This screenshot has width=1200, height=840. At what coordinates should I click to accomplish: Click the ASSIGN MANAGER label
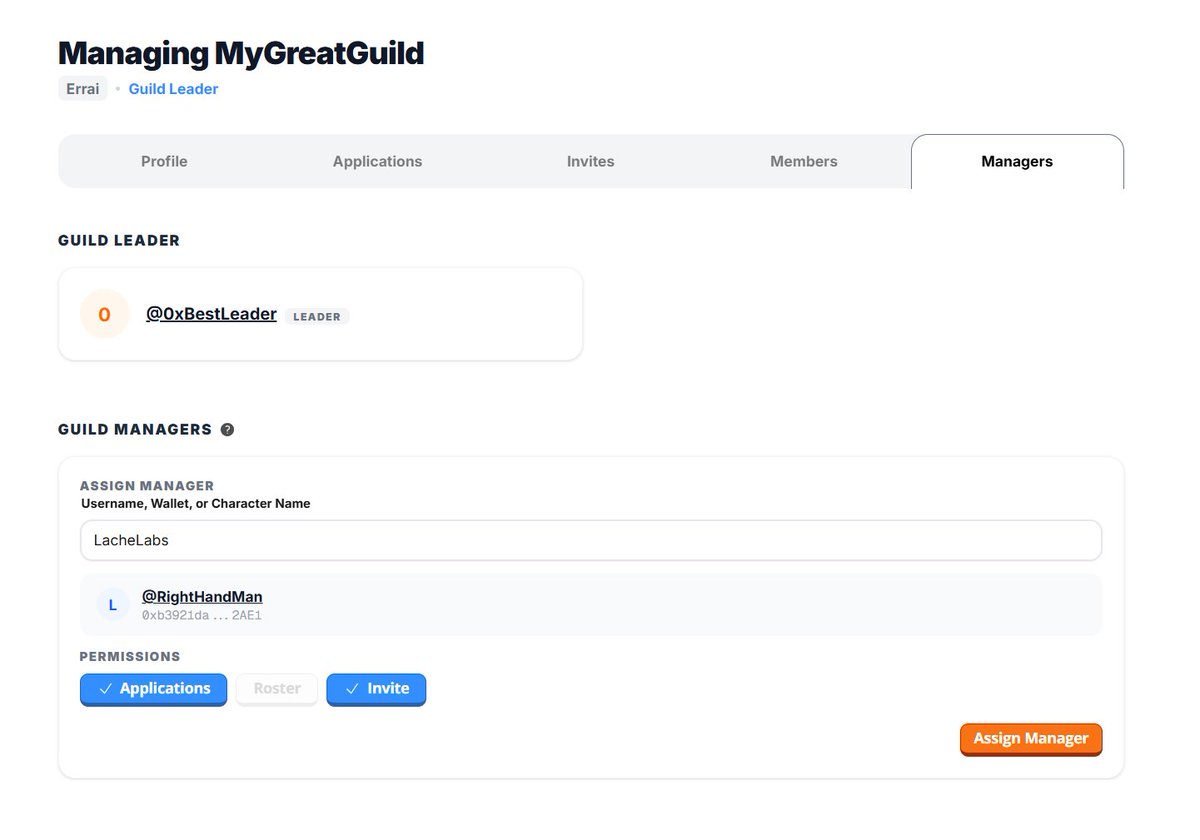click(x=147, y=486)
